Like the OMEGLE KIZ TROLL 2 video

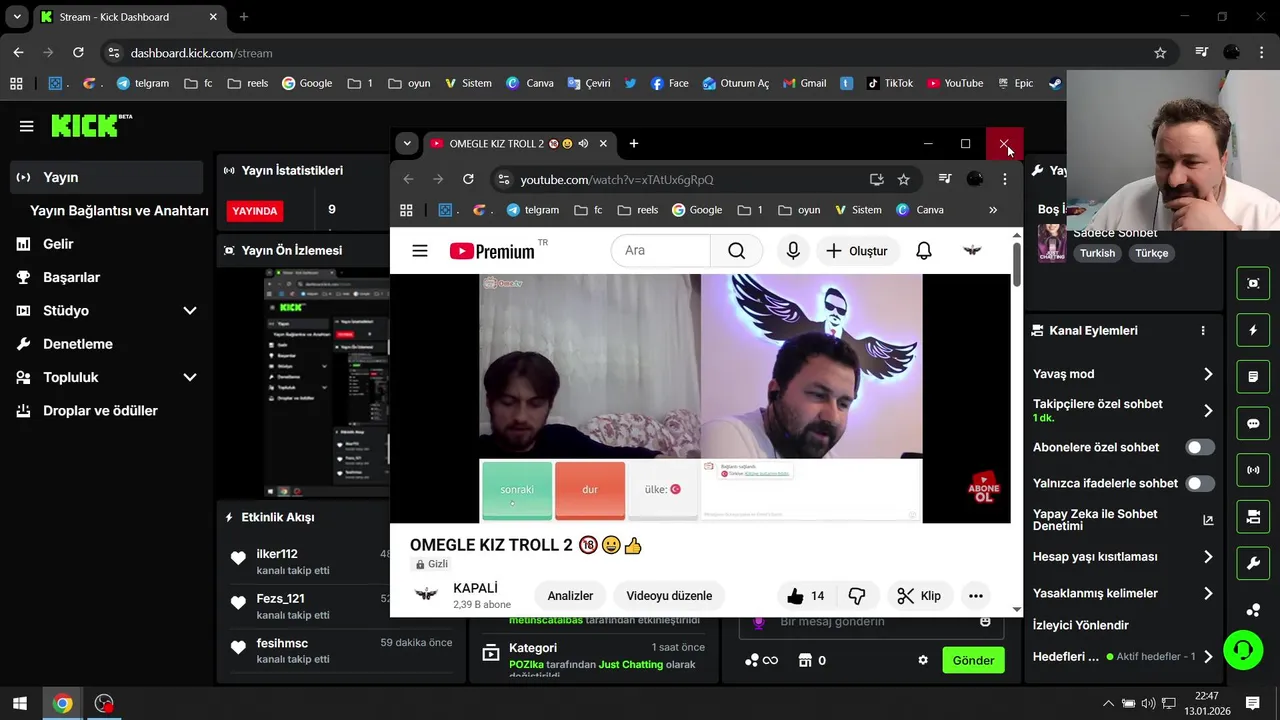point(806,596)
